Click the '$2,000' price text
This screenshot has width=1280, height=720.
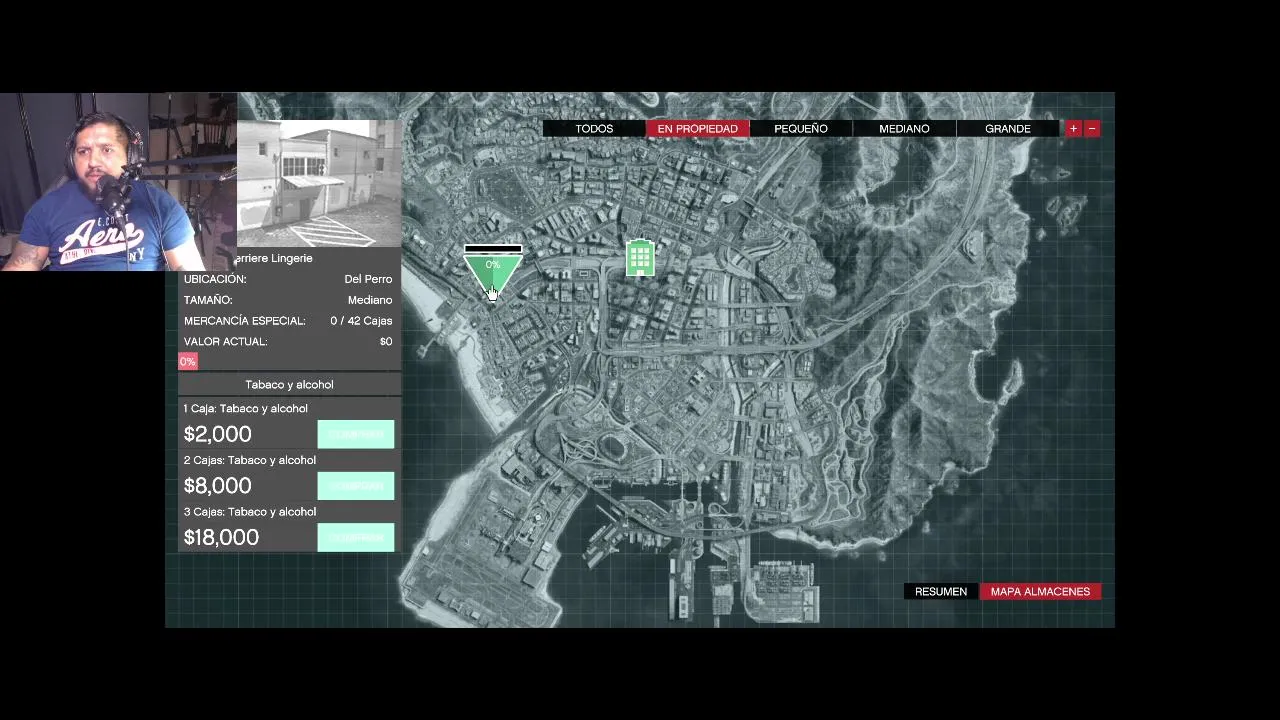[218, 434]
